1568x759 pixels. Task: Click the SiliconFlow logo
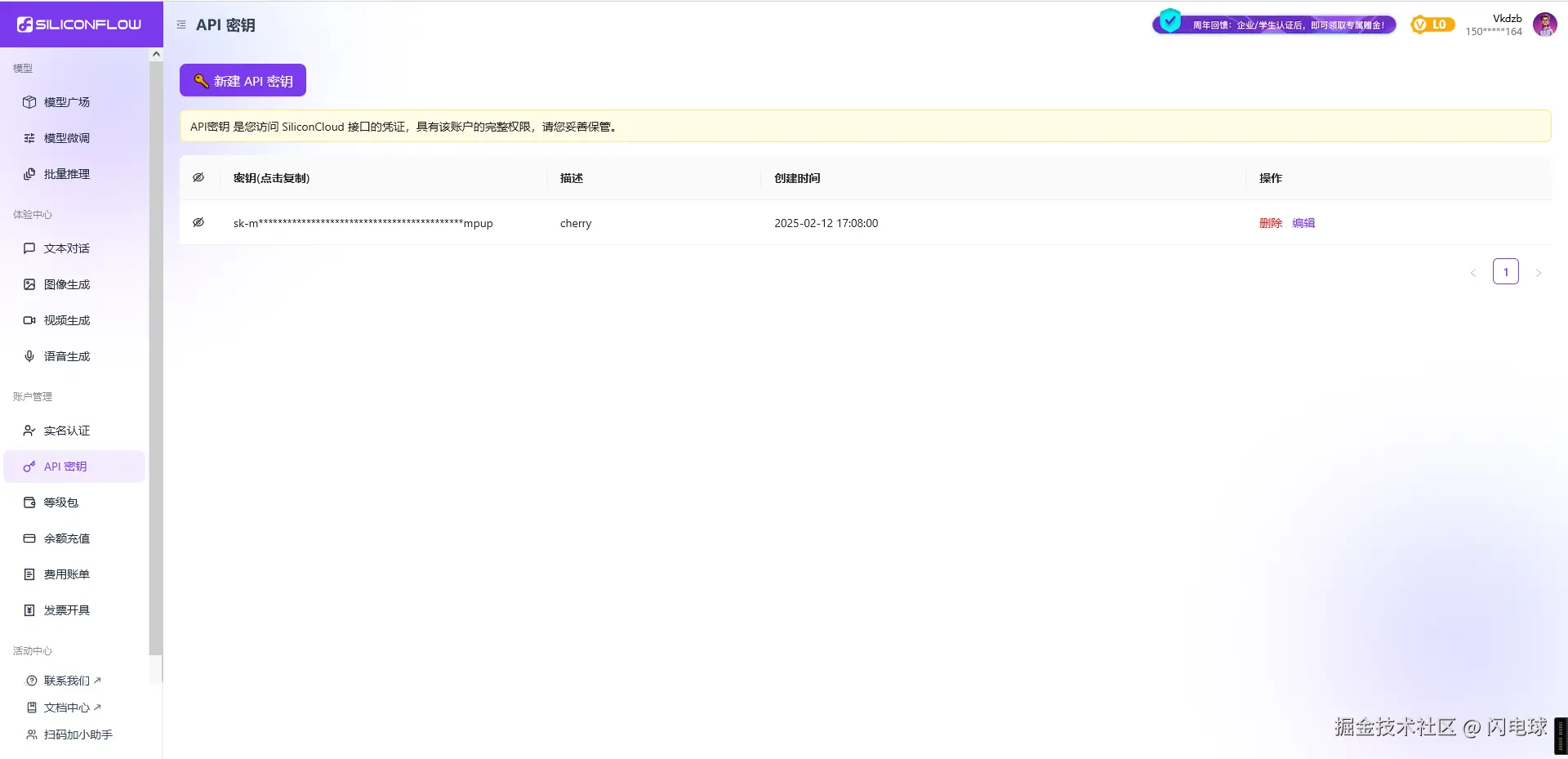coord(81,24)
